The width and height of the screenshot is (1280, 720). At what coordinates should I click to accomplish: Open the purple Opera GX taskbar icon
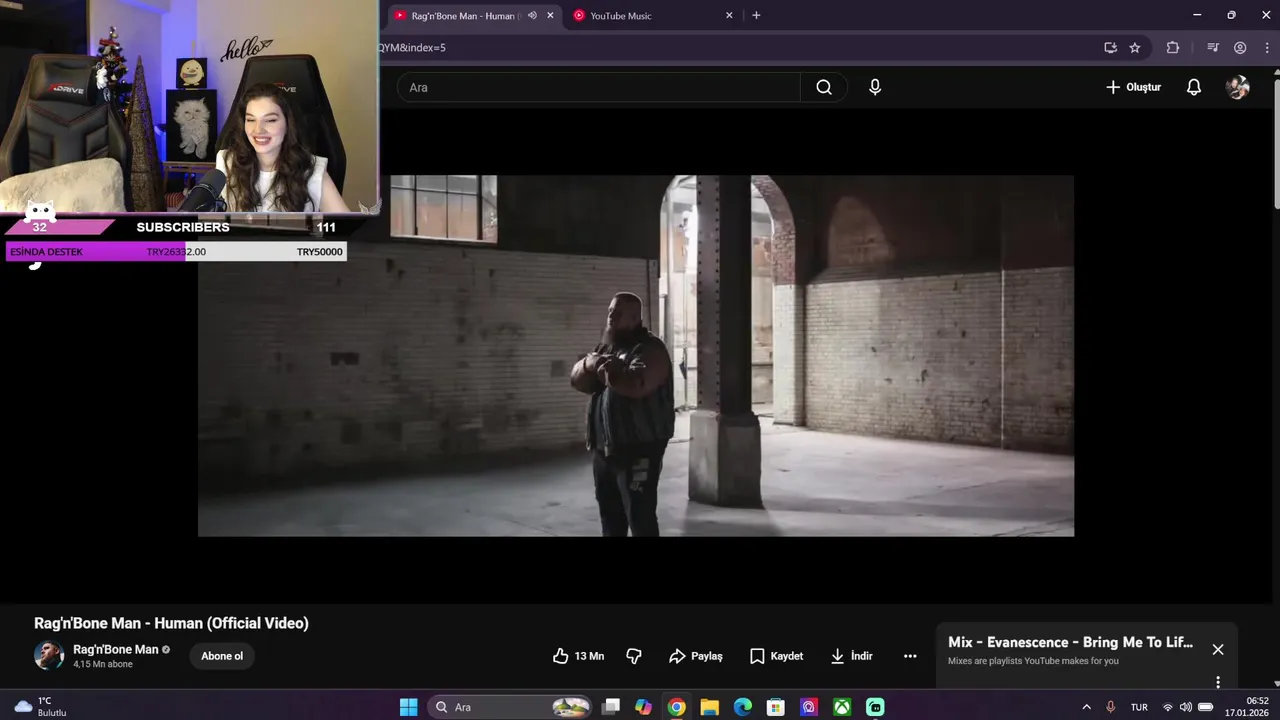809,707
